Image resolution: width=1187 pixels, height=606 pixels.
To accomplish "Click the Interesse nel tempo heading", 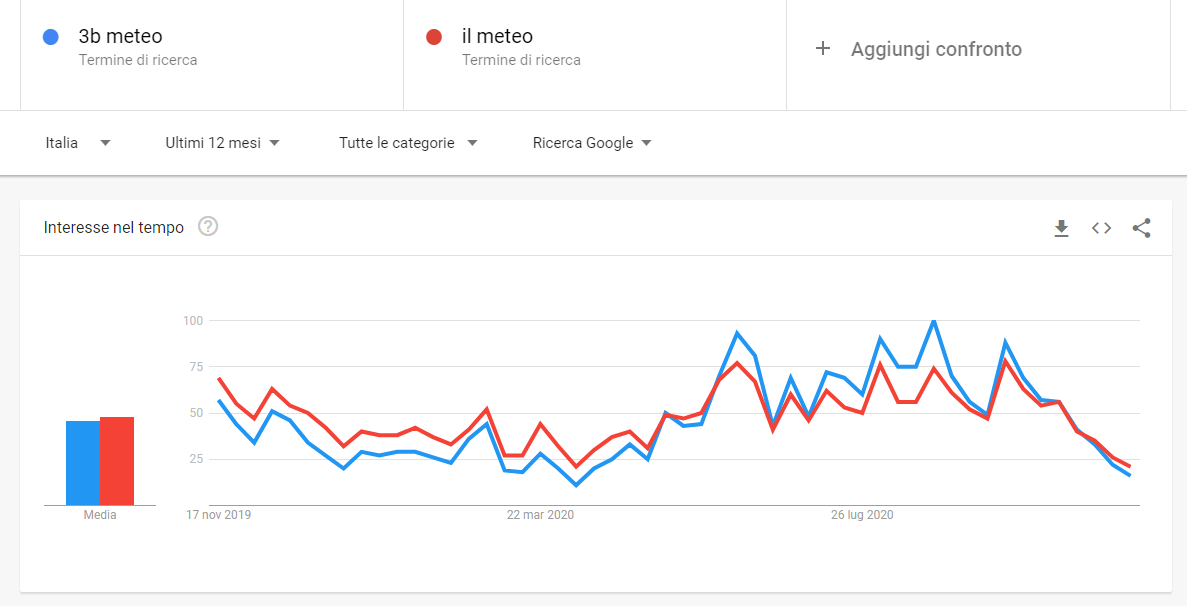I will point(114,228).
